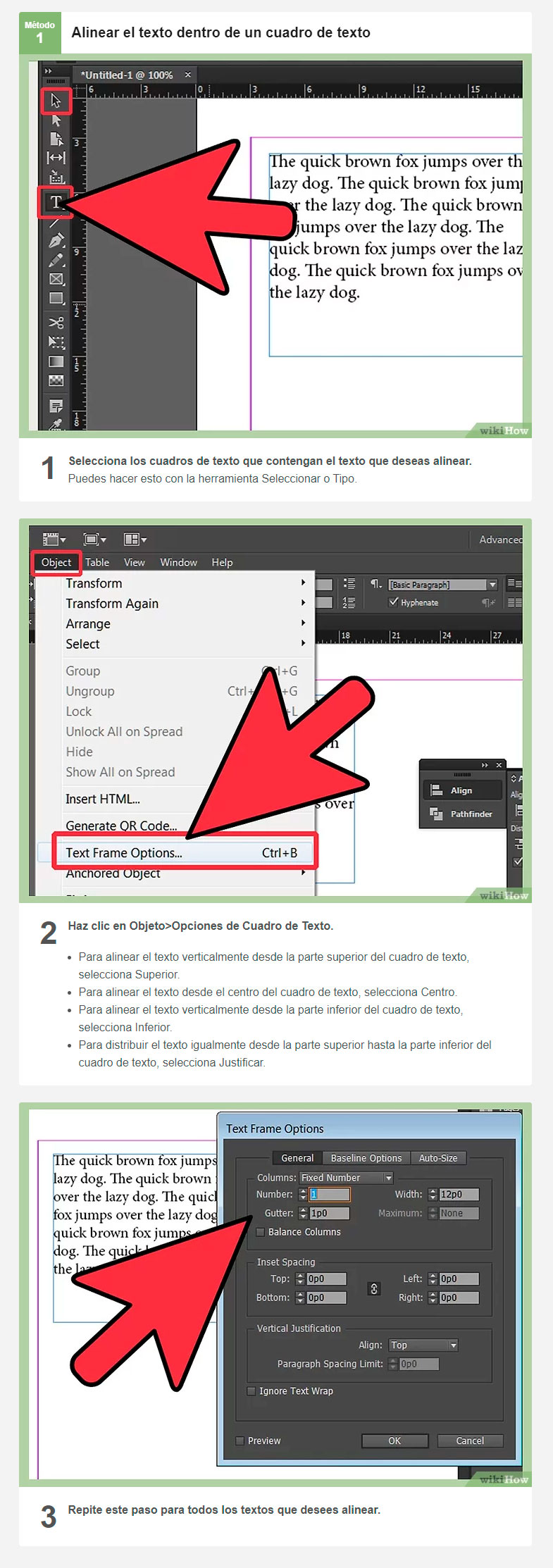Click Cancel in Text Frame Options
The height and width of the screenshot is (1568, 553).
click(470, 1441)
